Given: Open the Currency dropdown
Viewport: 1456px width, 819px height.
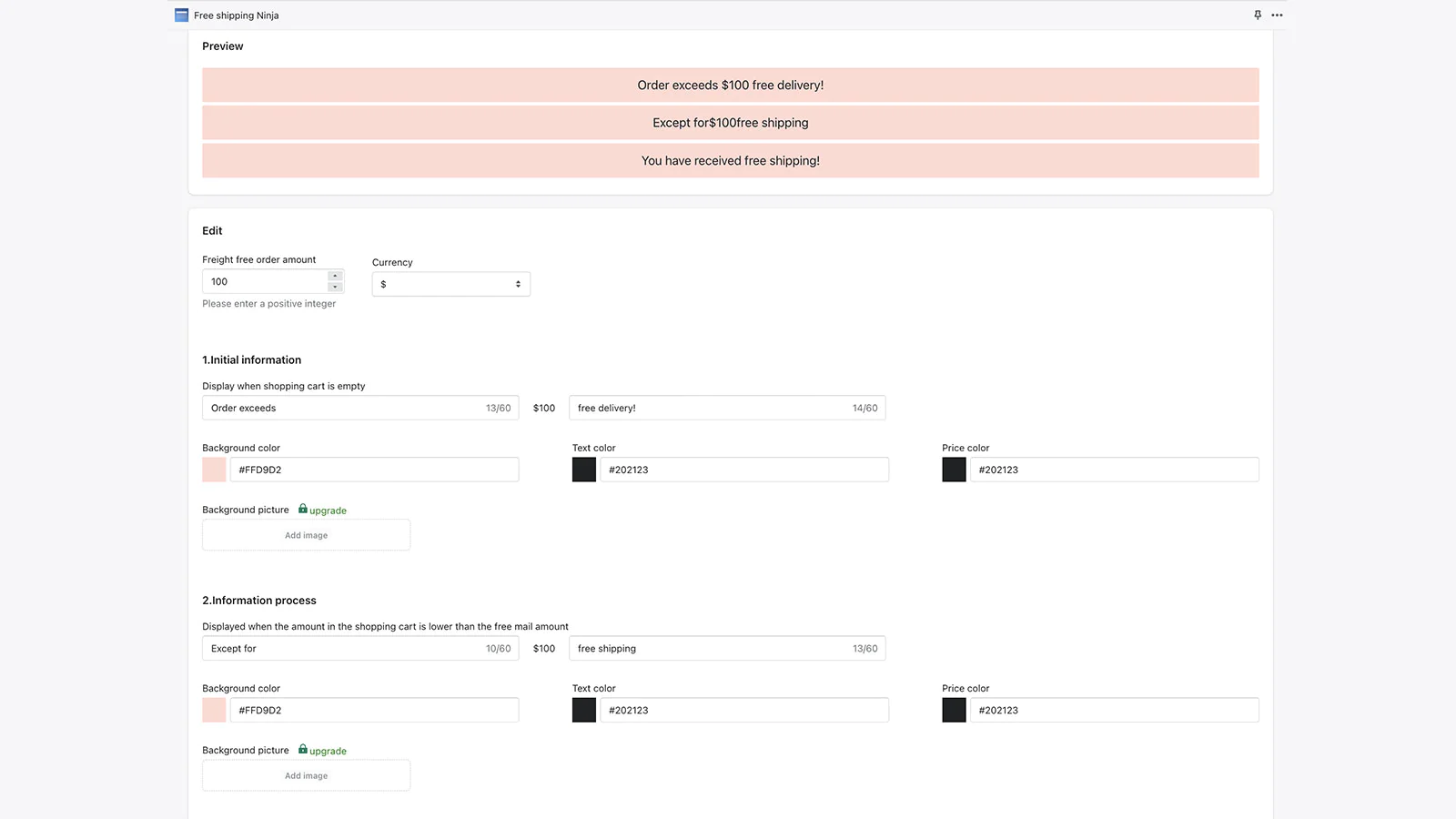Looking at the screenshot, I should coord(450,284).
